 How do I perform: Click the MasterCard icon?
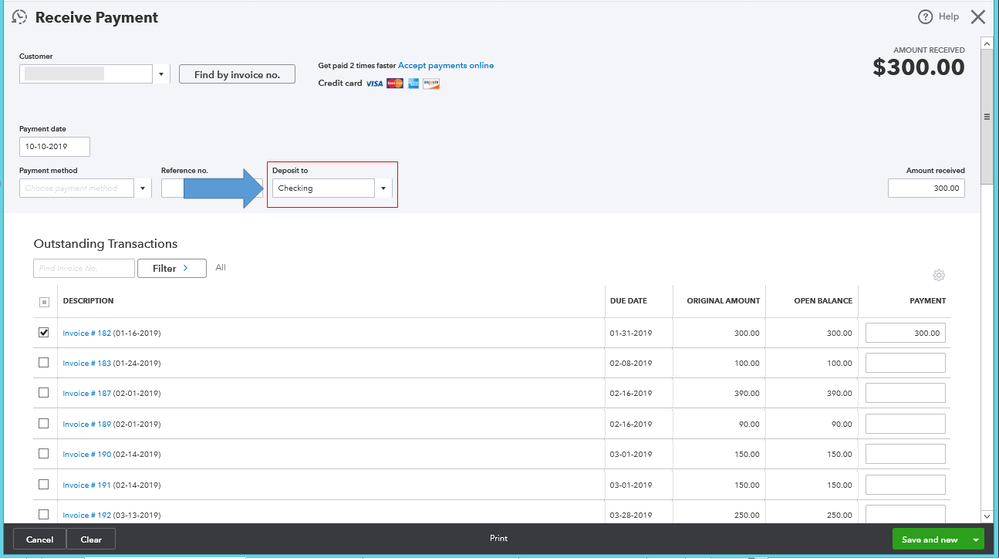tap(395, 83)
